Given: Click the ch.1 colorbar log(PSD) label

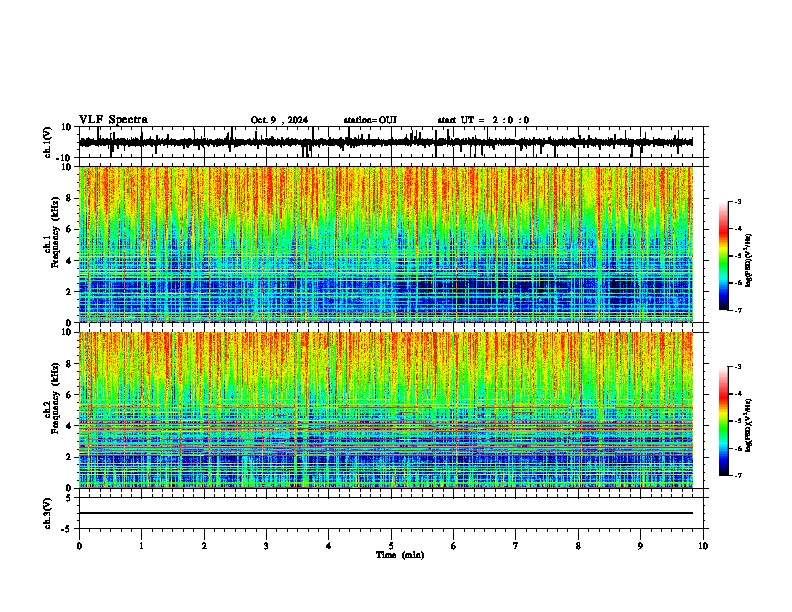Looking at the screenshot, I should click(x=749, y=261).
